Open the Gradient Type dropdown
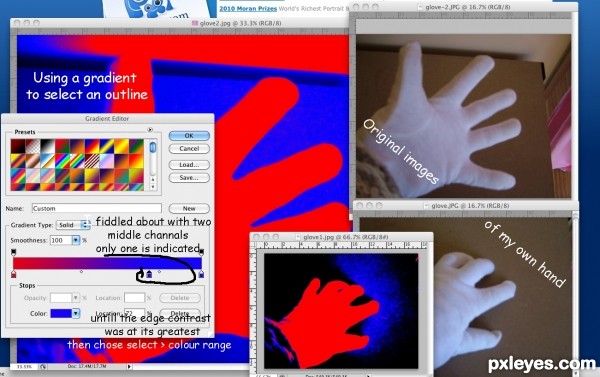 point(73,225)
